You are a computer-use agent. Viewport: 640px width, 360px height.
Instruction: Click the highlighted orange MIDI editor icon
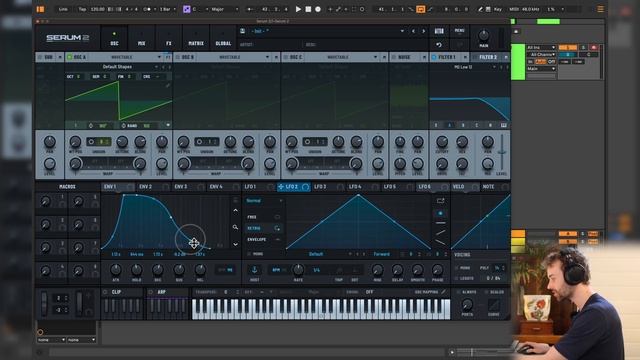[x=420, y=9]
